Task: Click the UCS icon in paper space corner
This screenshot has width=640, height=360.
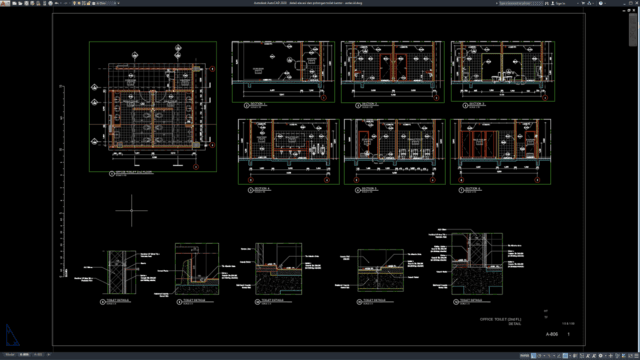Action: pos(12,335)
